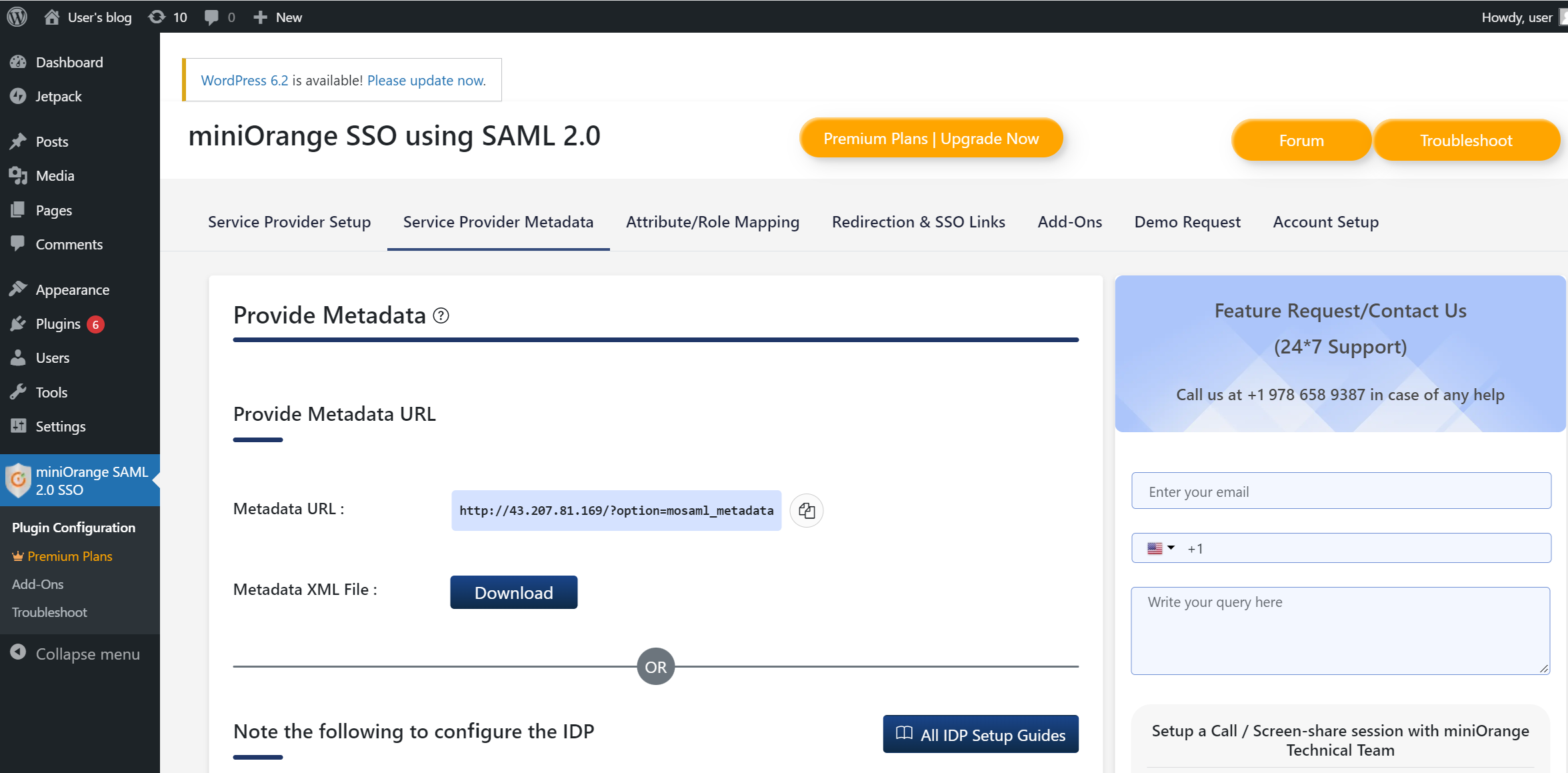Open the Provide Metadata help question mark

(x=441, y=315)
